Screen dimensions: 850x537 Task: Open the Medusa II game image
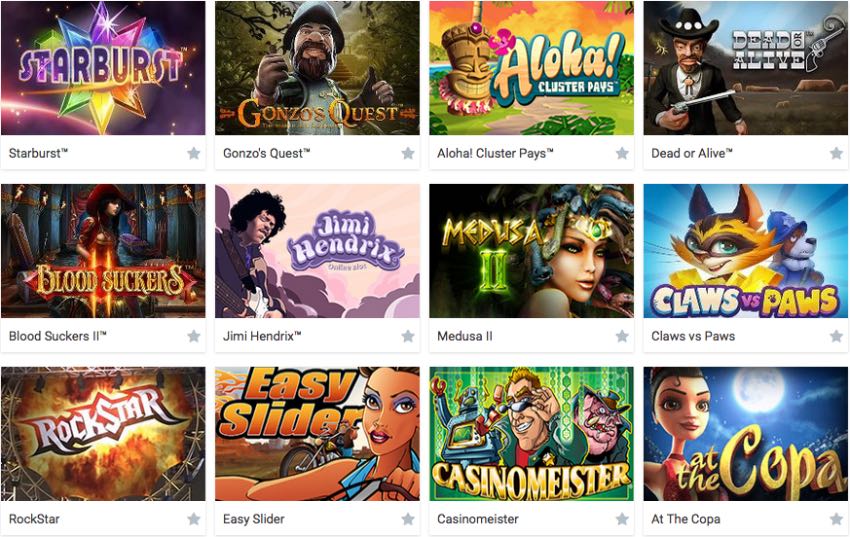click(x=531, y=251)
